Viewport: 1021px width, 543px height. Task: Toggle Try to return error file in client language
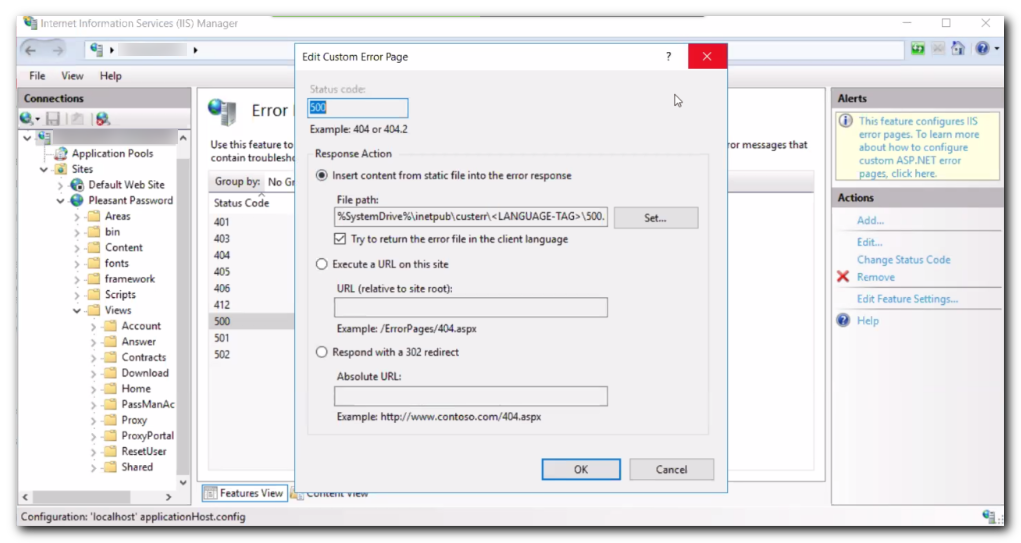(340, 239)
